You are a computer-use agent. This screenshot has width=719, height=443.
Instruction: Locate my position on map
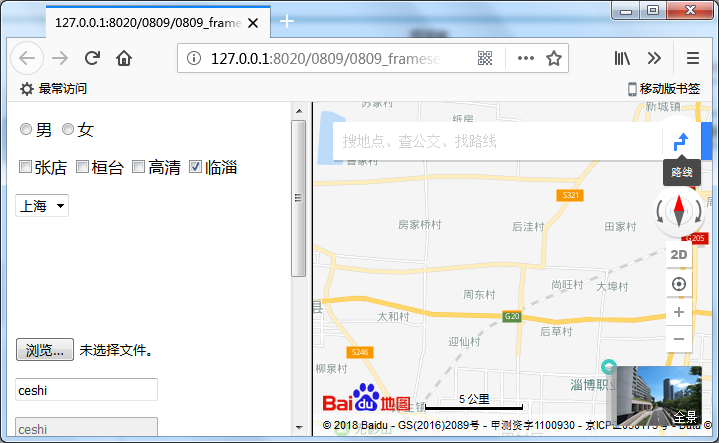point(679,284)
